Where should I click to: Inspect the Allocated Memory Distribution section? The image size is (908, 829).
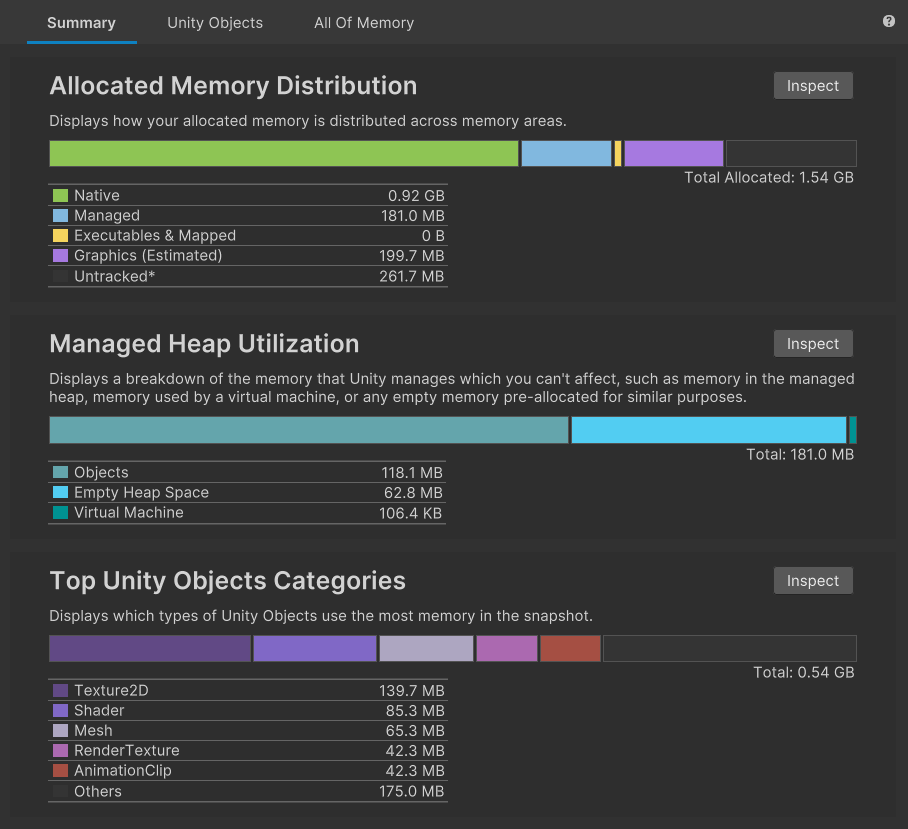point(813,86)
